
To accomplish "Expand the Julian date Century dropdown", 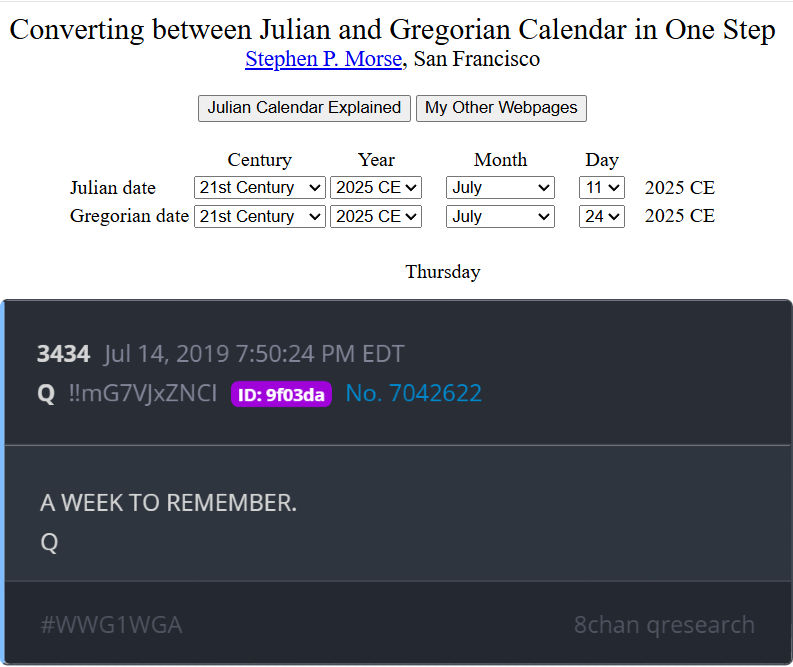I will coord(260,187).
